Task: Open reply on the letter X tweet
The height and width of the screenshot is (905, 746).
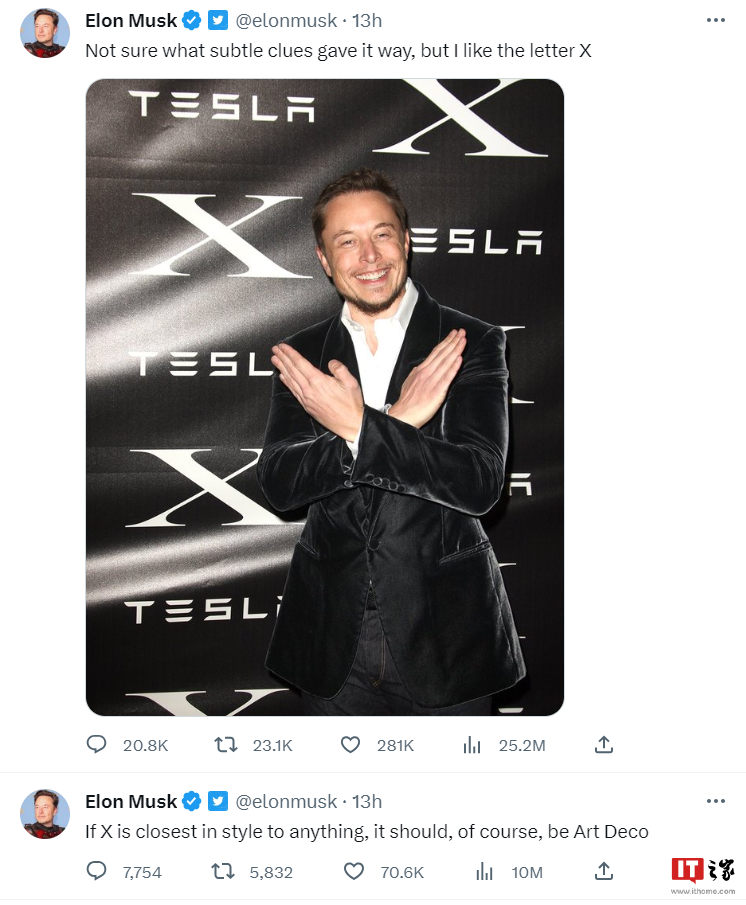Action: [x=96, y=745]
